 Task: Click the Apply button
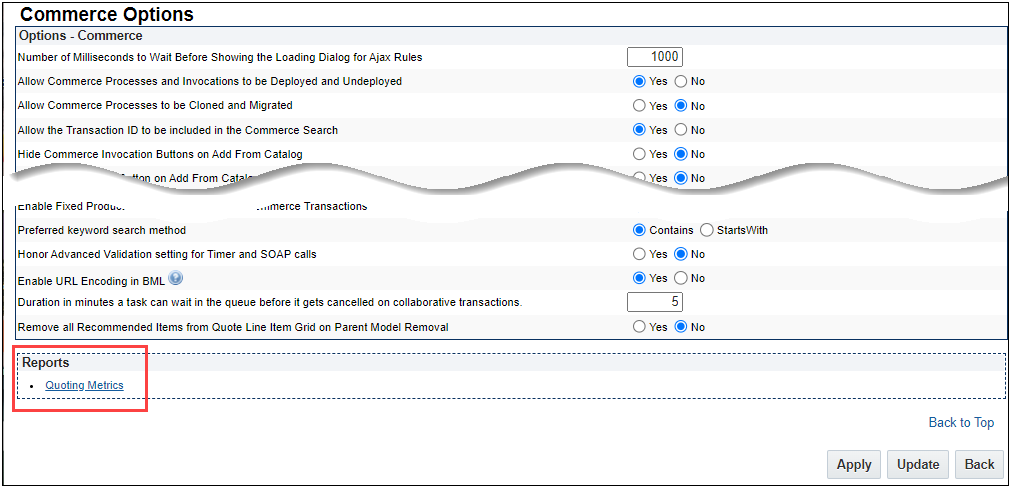(x=854, y=465)
